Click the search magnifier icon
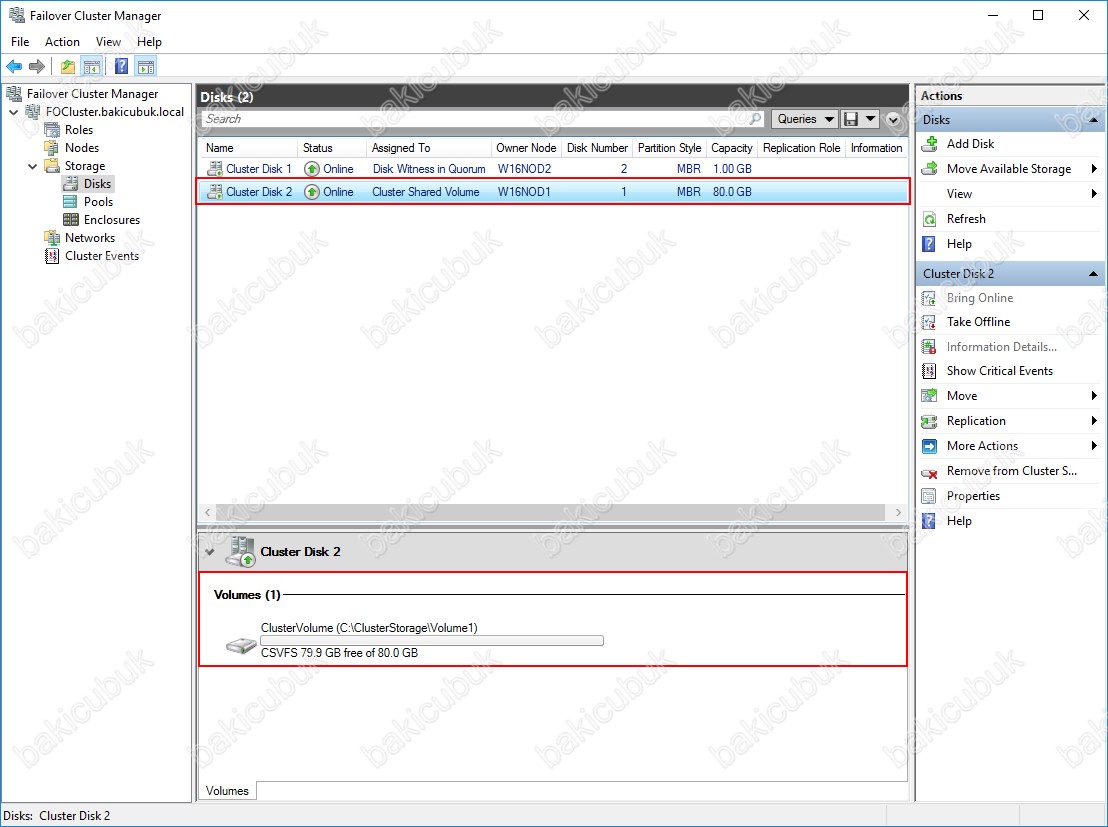This screenshot has width=1108, height=827. pos(755,119)
